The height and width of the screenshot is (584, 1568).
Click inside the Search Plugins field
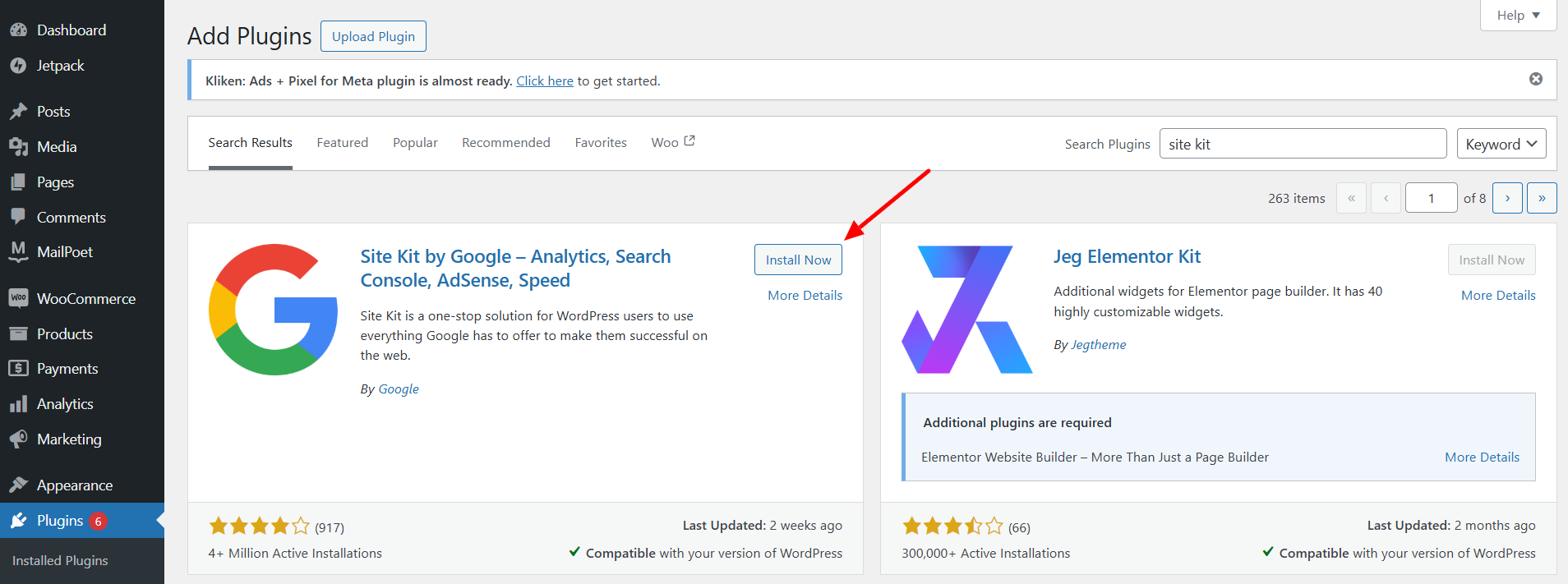pyautogui.click(x=1302, y=143)
